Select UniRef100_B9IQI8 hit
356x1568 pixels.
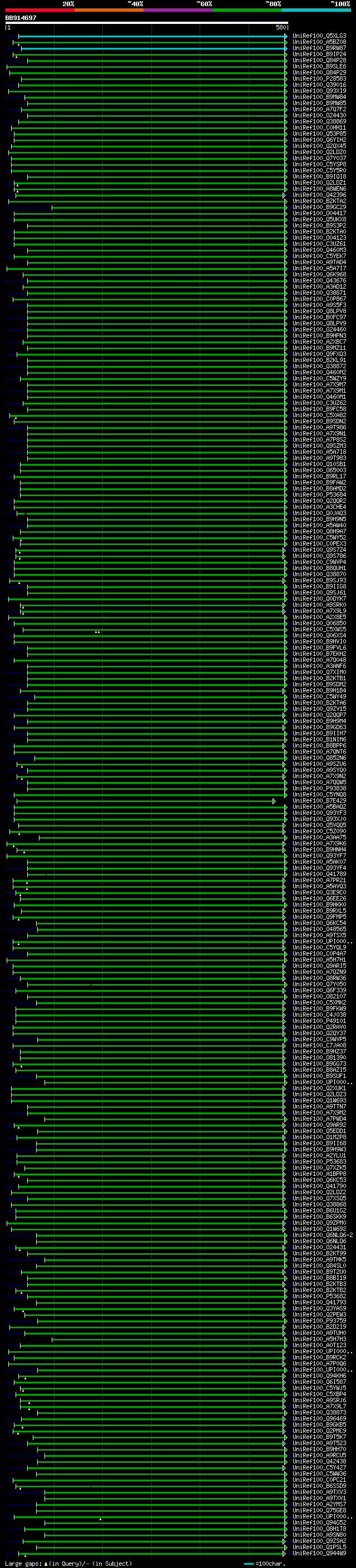pyautogui.click(x=319, y=176)
